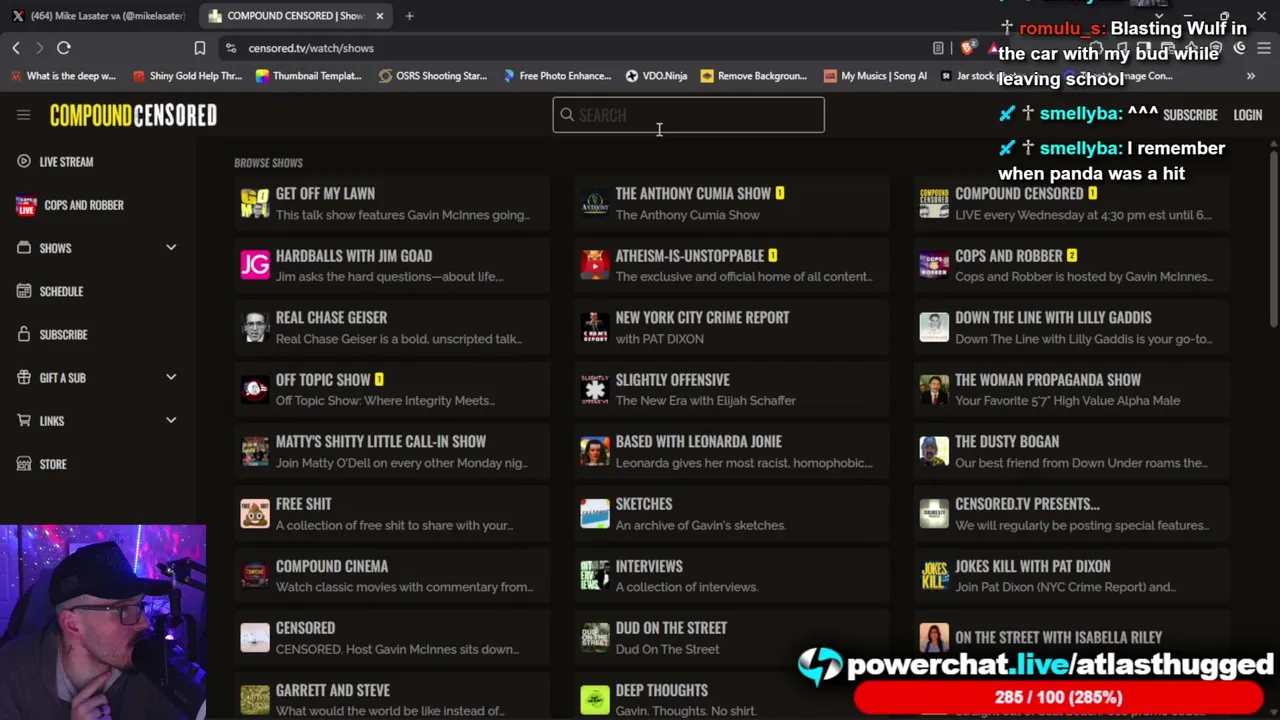Open The Anthony Cumia Show thumbnail
The width and height of the screenshot is (1280, 720).
pos(595,203)
